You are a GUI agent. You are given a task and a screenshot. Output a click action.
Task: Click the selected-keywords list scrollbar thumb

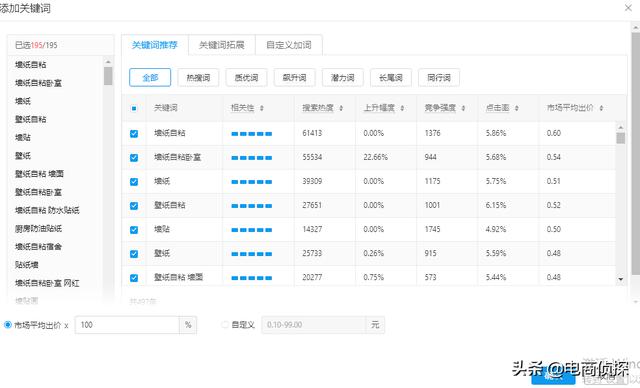pos(108,76)
